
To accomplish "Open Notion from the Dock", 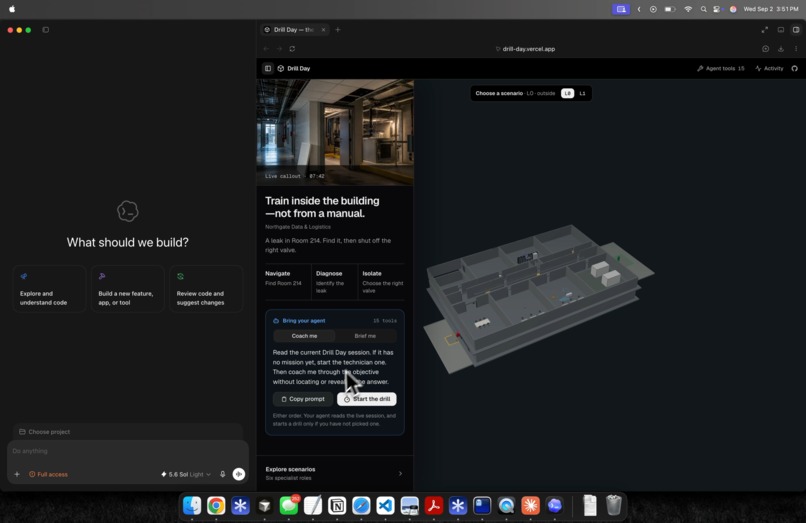I will click(x=337, y=506).
